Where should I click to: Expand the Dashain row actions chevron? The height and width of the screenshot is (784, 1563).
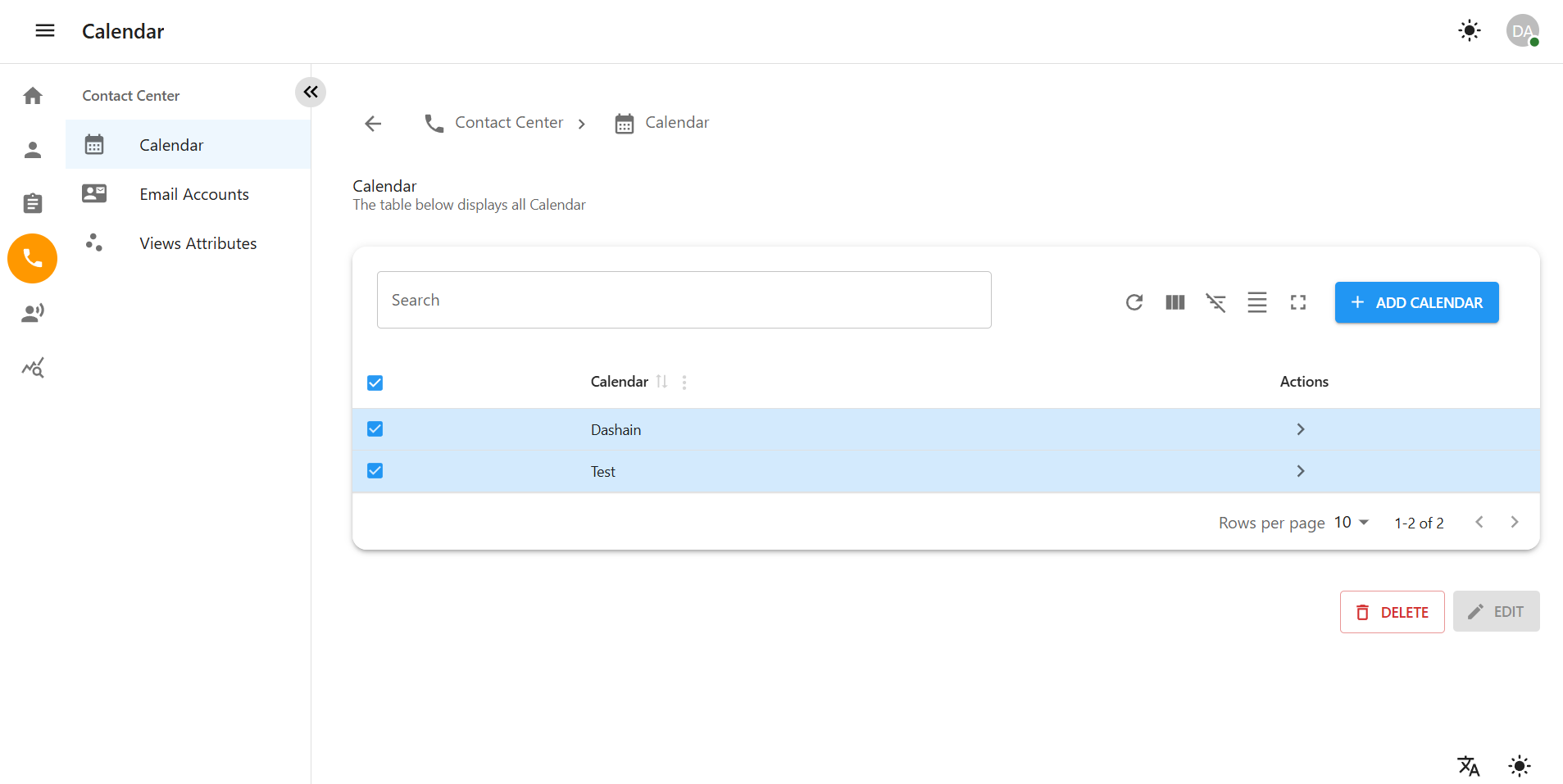coord(1300,429)
